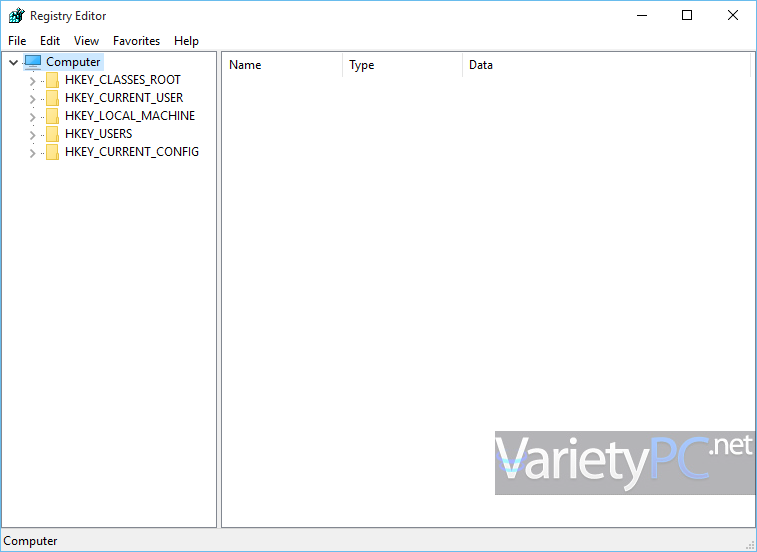Image resolution: width=757 pixels, height=552 pixels.
Task: Click the HKEY_CURRENT_USER folder icon
Action: (x=53, y=98)
